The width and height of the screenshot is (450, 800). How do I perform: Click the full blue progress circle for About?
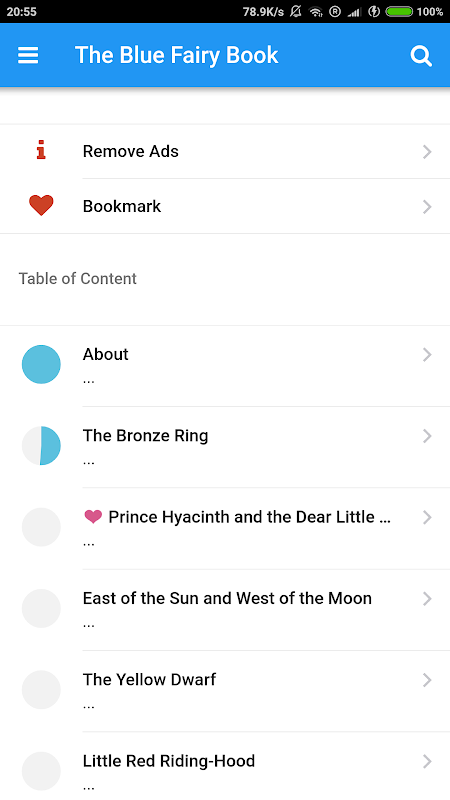41,364
